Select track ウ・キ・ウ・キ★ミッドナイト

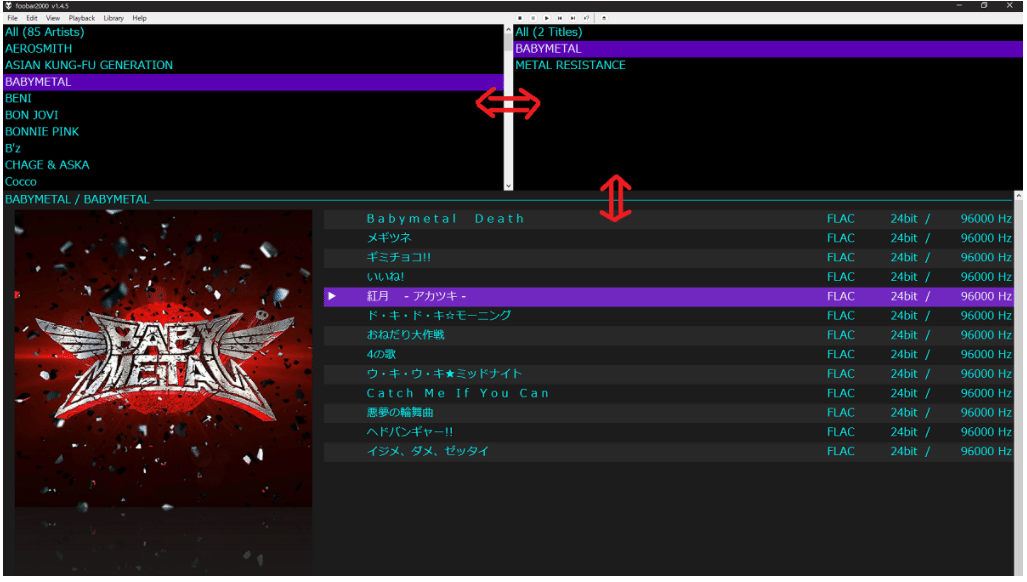pyautogui.click(x=669, y=374)
